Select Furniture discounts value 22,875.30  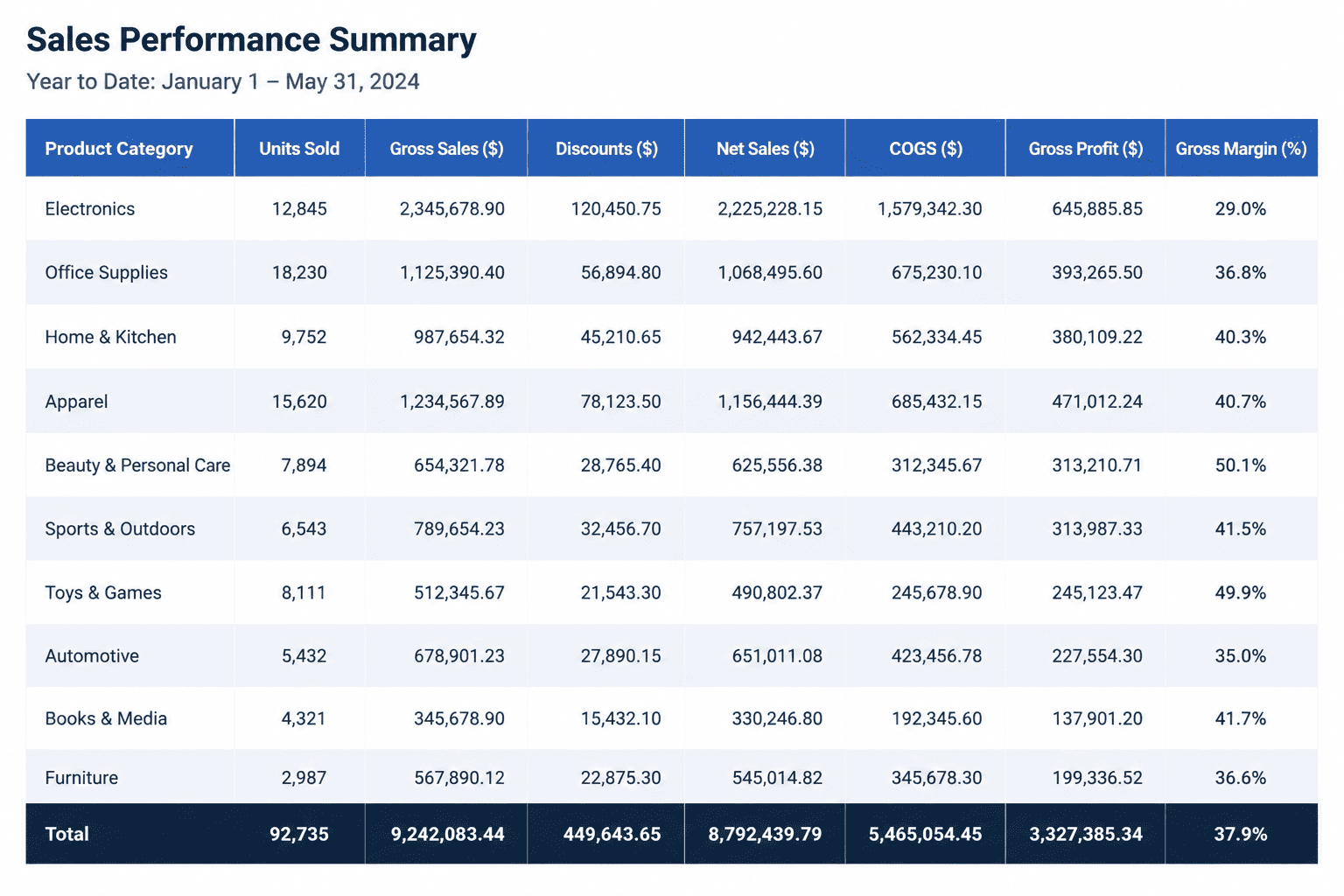click(x=621, y=778)
